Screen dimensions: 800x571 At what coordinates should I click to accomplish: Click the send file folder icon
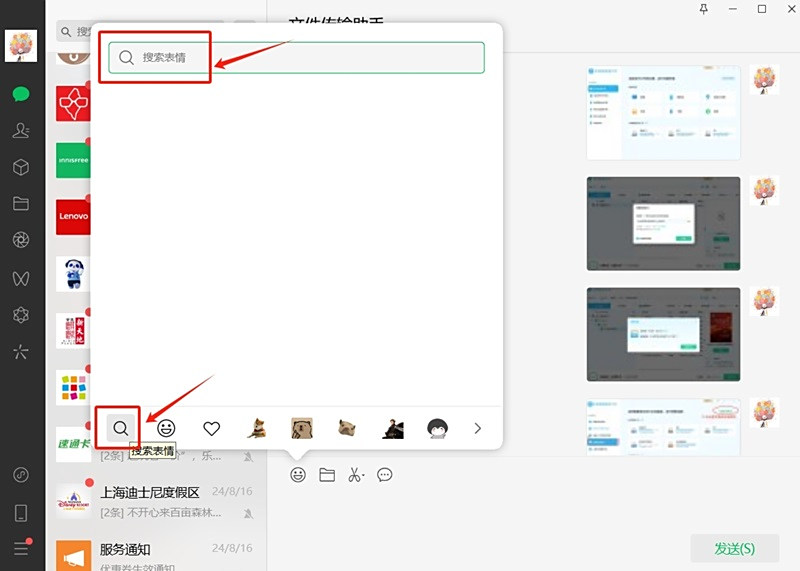click(x=327, y=475)
